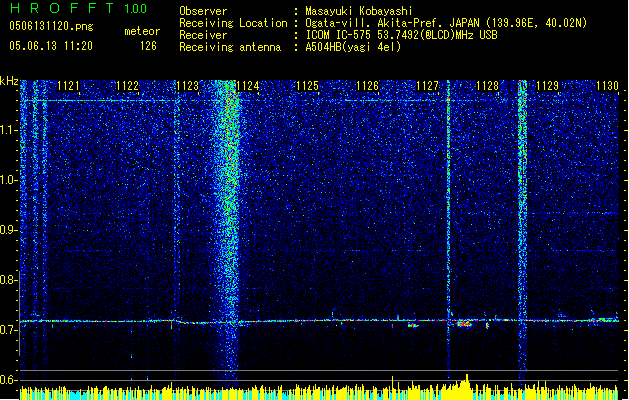Viewport: 629px width, 400px height.
Task: Click the 1121 time marker
Action: 68,86
